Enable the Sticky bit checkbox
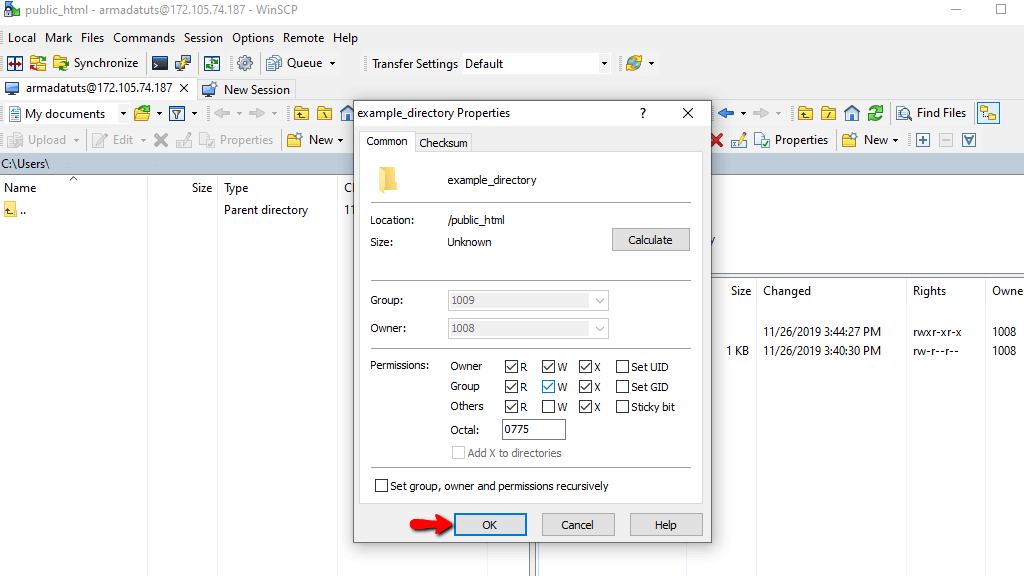 point(622,407)
